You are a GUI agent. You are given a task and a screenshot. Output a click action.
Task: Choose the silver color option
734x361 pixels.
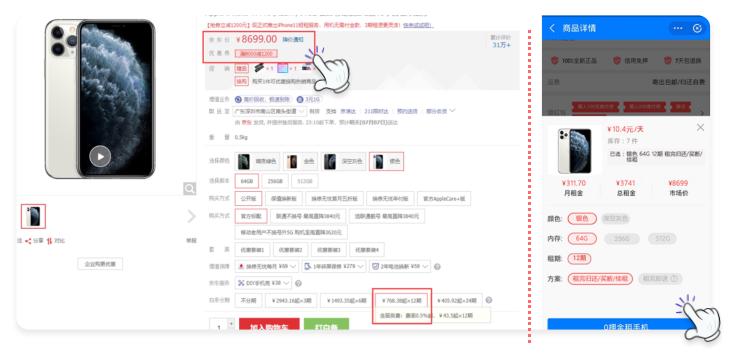pos(386,162)
